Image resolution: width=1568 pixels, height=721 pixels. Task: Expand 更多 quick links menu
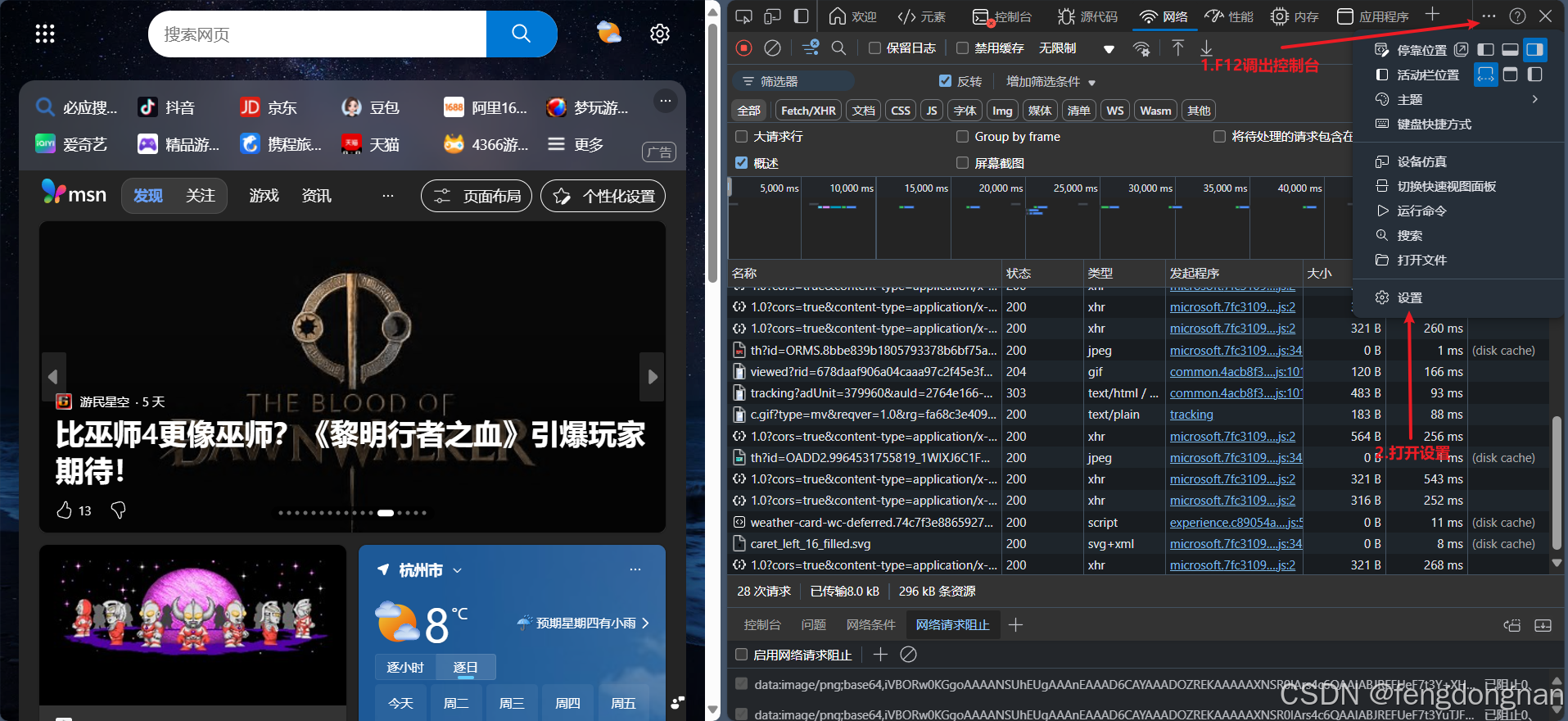click(x=576, y=144)
